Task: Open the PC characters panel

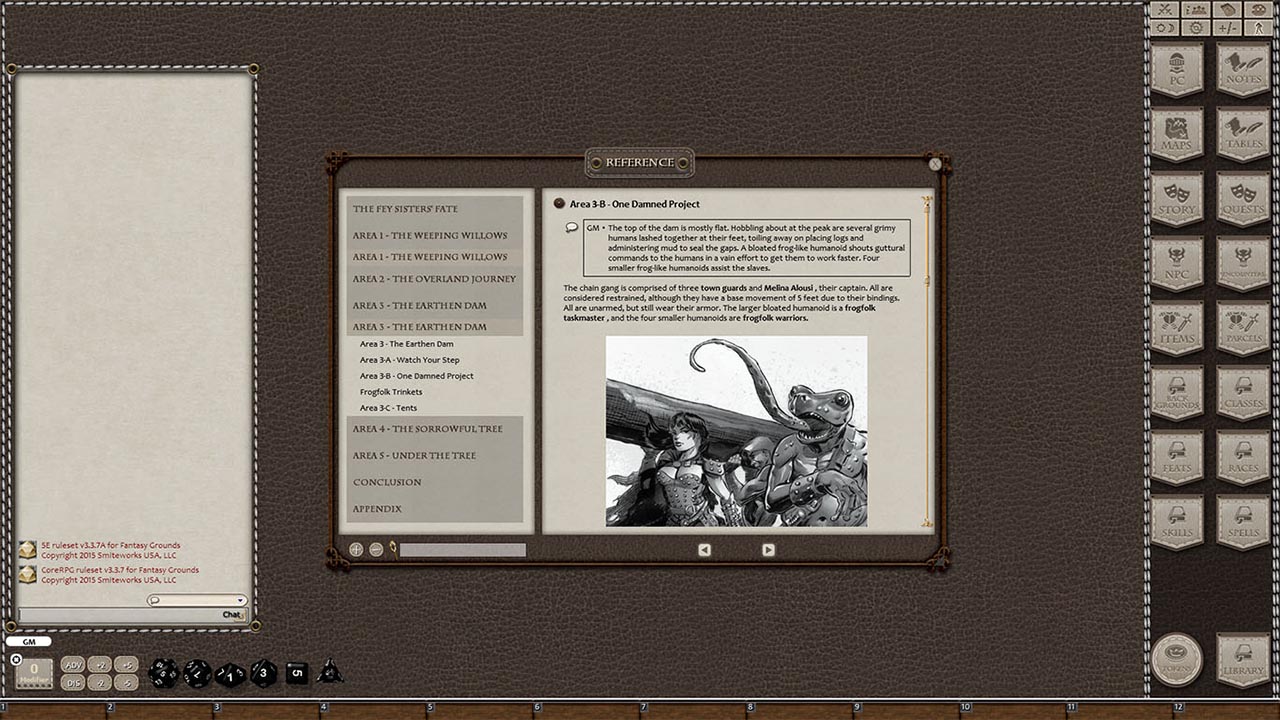Action: pyautogui.click(x=1177, y=68)
